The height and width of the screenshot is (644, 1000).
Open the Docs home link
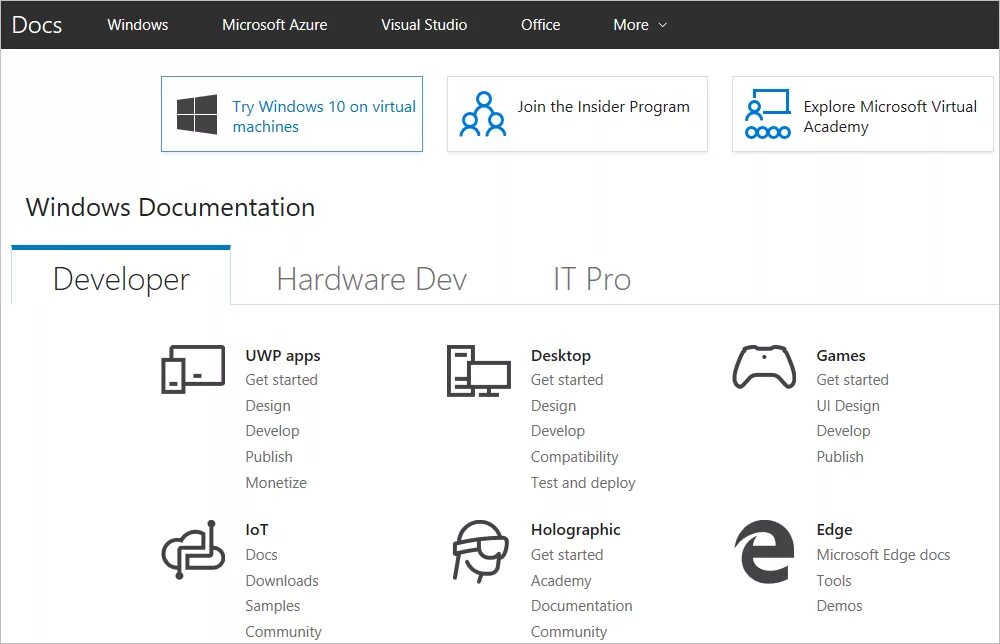pyautogui.click(x=37, y=25)
